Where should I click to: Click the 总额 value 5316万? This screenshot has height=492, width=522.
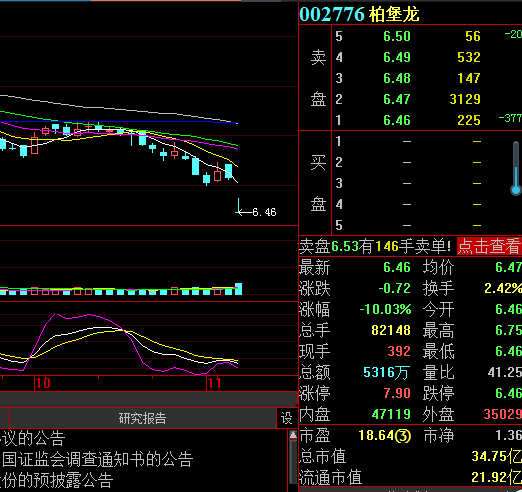pyautogui.click(x=386, y=372)
